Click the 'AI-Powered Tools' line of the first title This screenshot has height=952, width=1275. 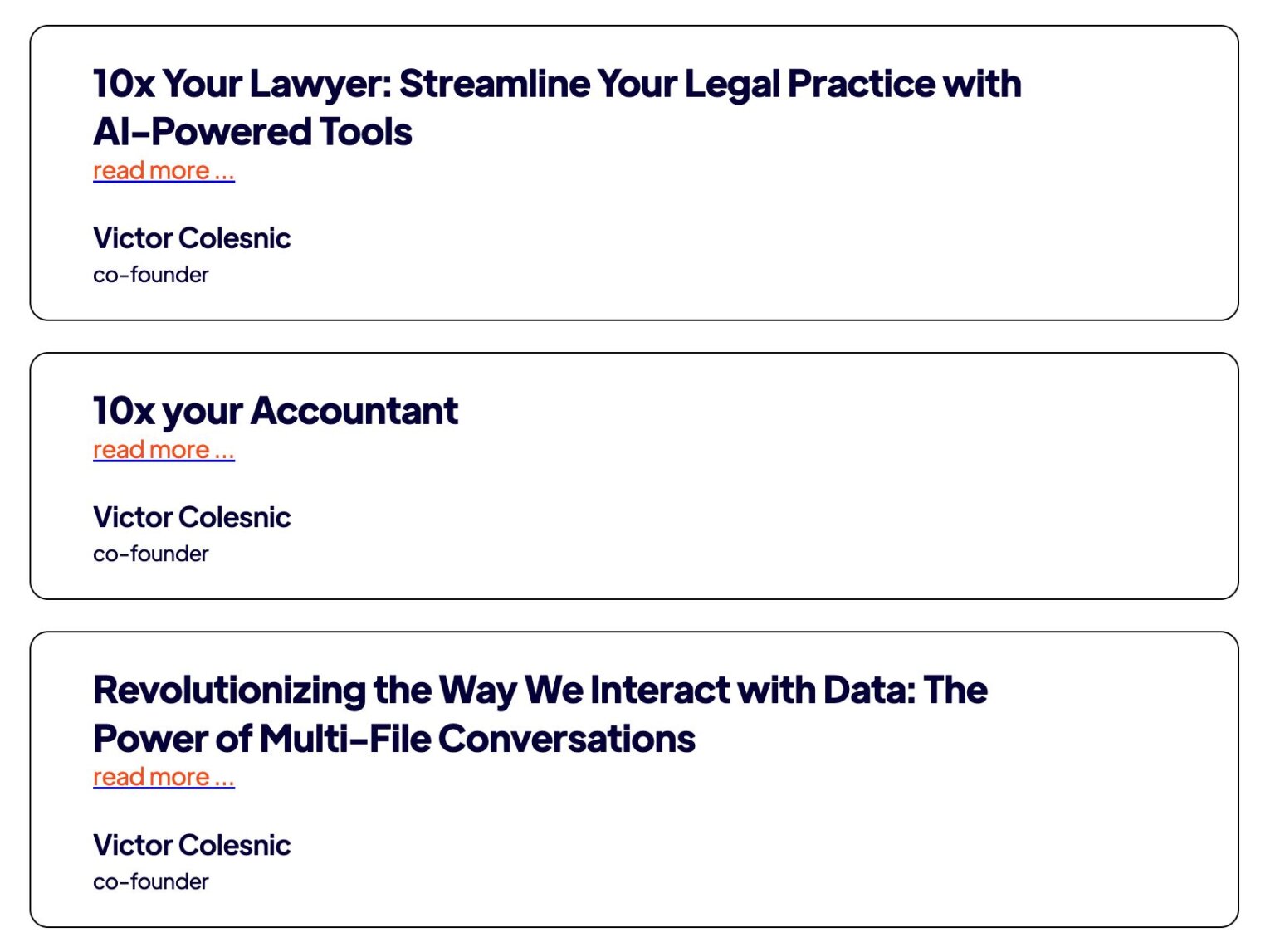coord(252,131)
